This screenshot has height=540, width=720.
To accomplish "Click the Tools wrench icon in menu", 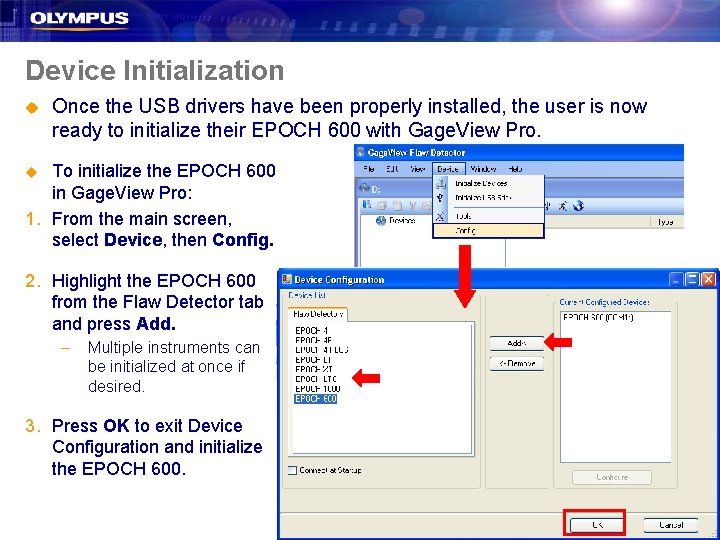I will tap(440, 216).
